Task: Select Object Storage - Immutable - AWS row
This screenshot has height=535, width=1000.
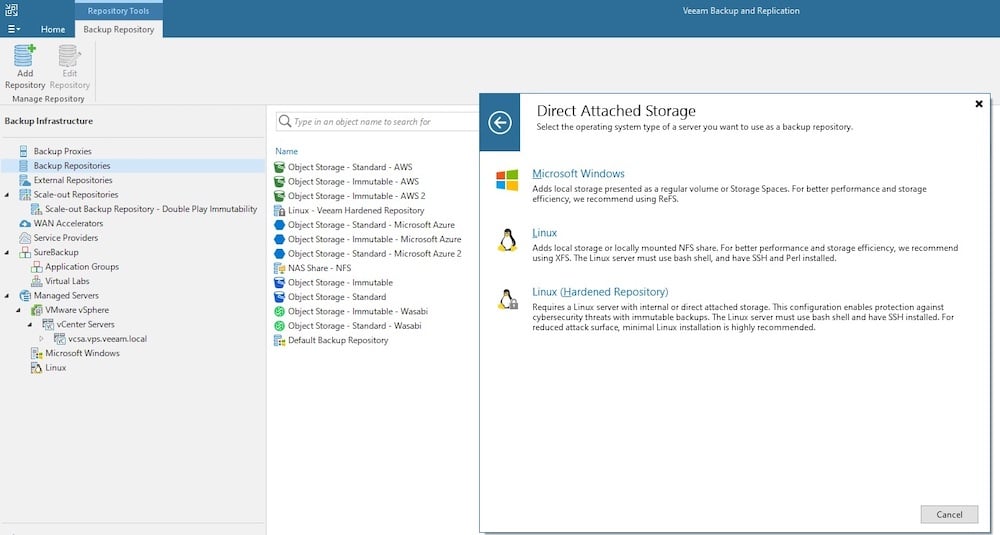Action: click(x=353, y=182)
